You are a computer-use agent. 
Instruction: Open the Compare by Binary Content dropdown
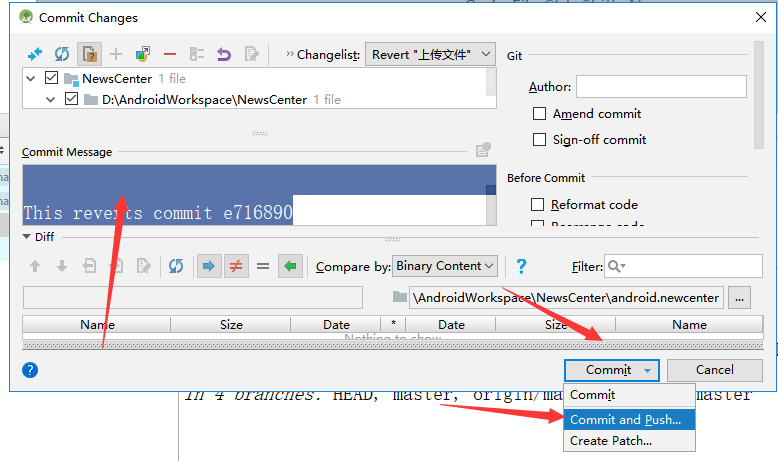click(445, 266)
